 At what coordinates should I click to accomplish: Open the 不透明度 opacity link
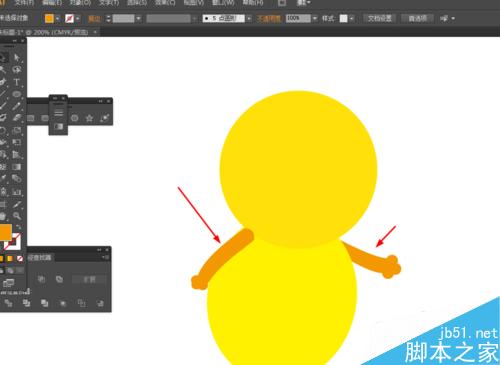269,19
